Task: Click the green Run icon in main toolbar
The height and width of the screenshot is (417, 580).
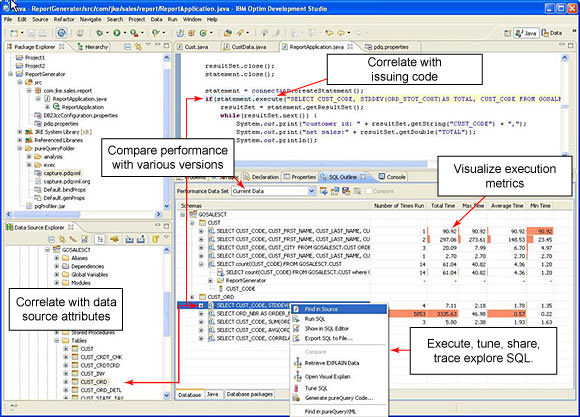Action: (x=117, y=33)
